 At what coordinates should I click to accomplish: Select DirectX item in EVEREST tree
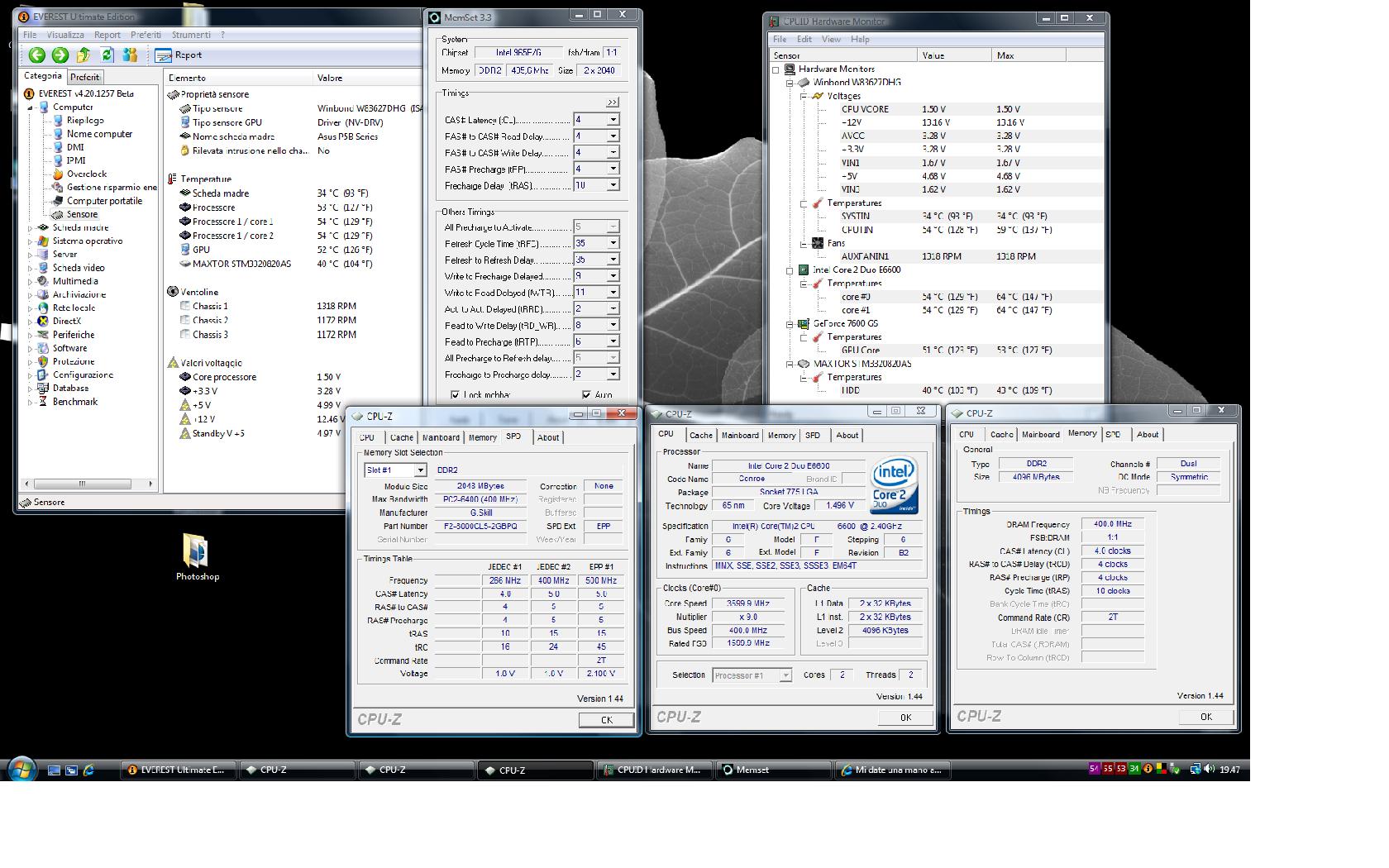pyautogui.click(x=60, y=322)
